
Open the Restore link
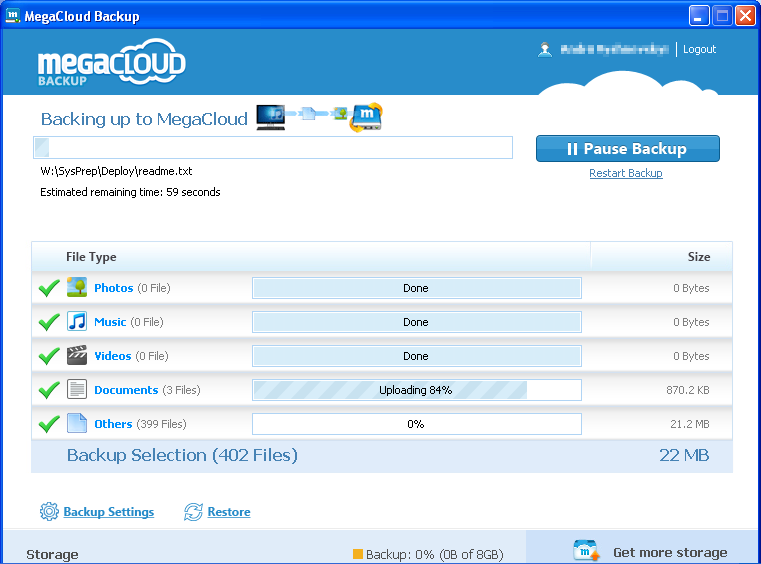(x=229, y=512)
